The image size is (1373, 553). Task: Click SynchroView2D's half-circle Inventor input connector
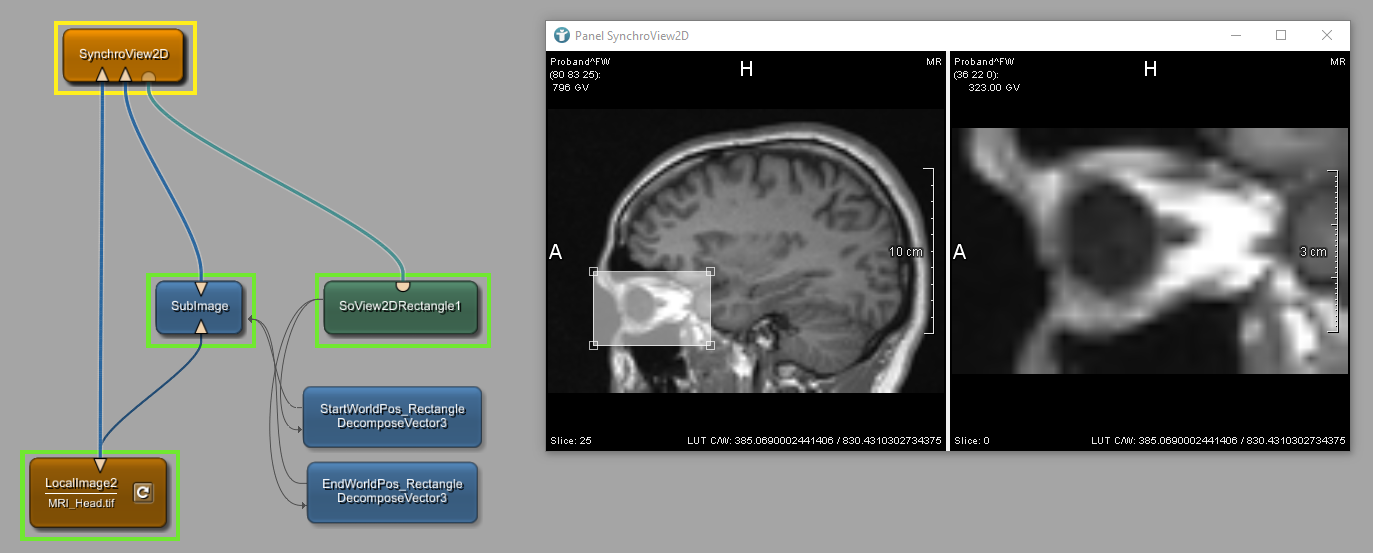click(x=148, y=76)
